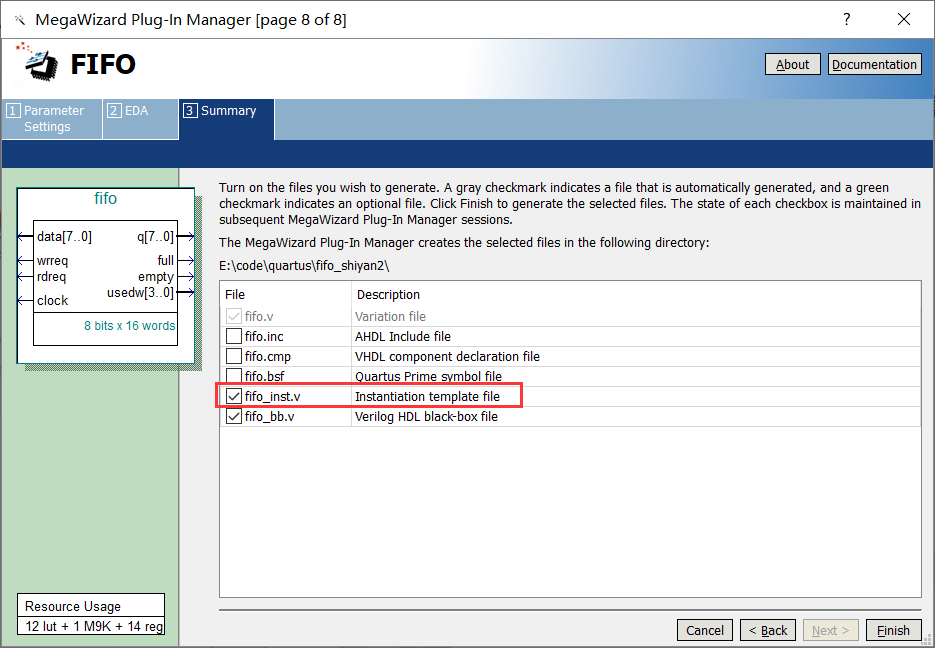Open the help question mark button
935x648 pixels.
(x=846, y=19)
